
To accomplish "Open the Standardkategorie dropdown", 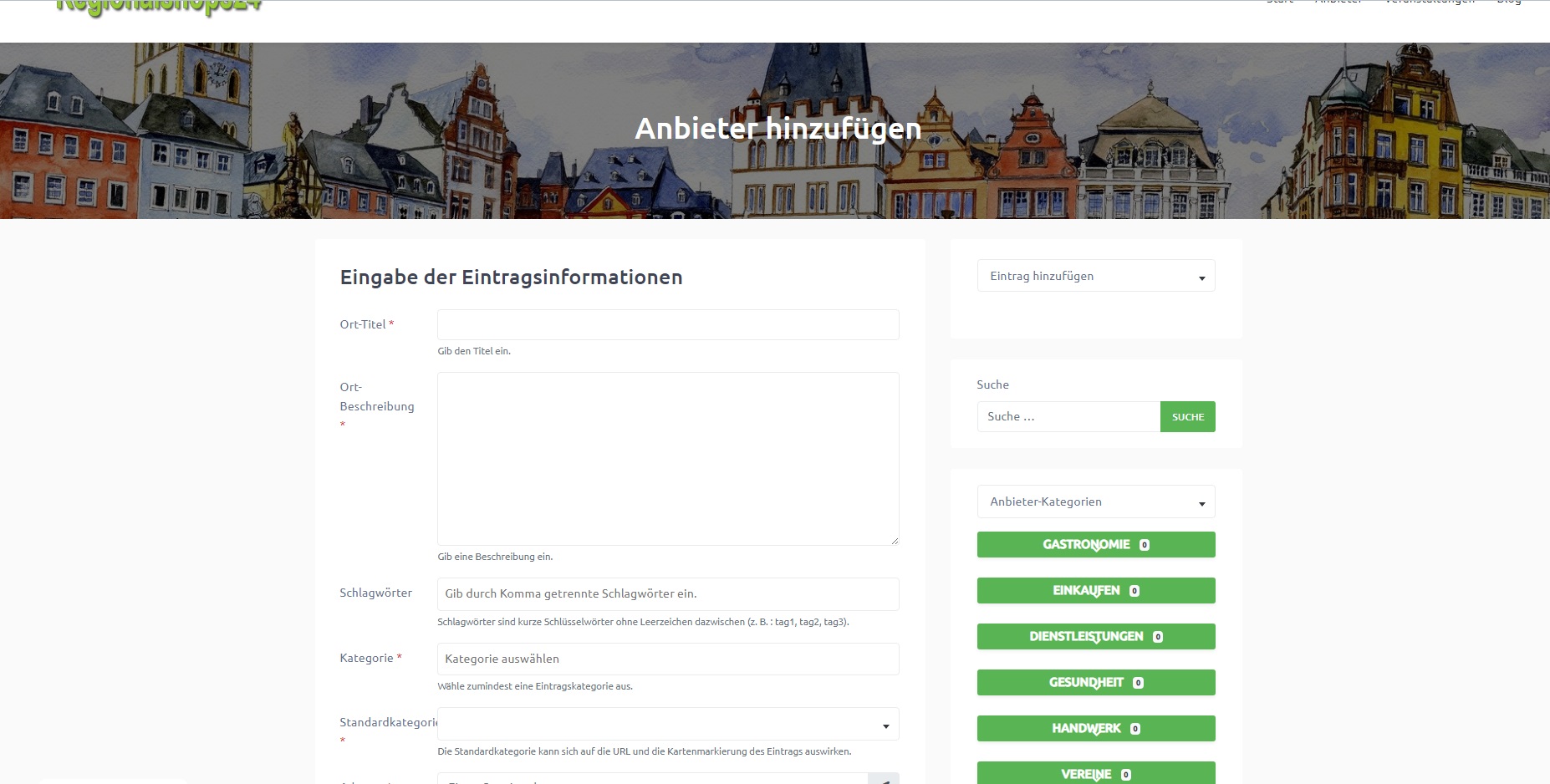I will [667, 724].
